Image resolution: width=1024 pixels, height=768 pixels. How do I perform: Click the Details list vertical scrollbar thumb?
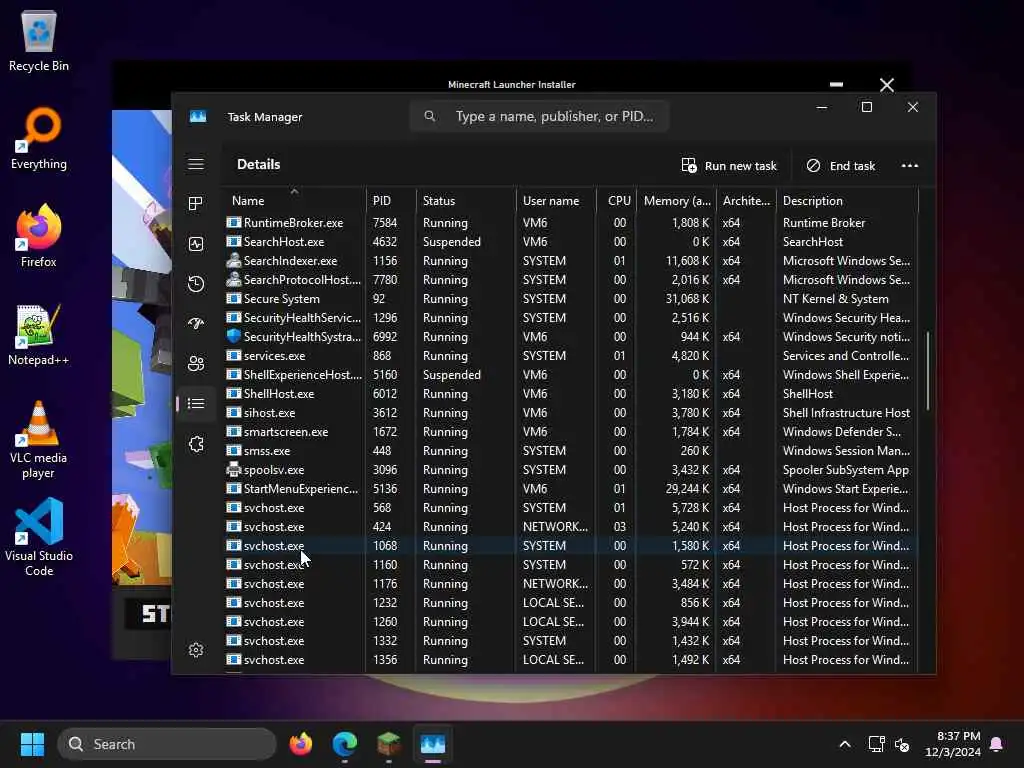[x=927, y=371]
